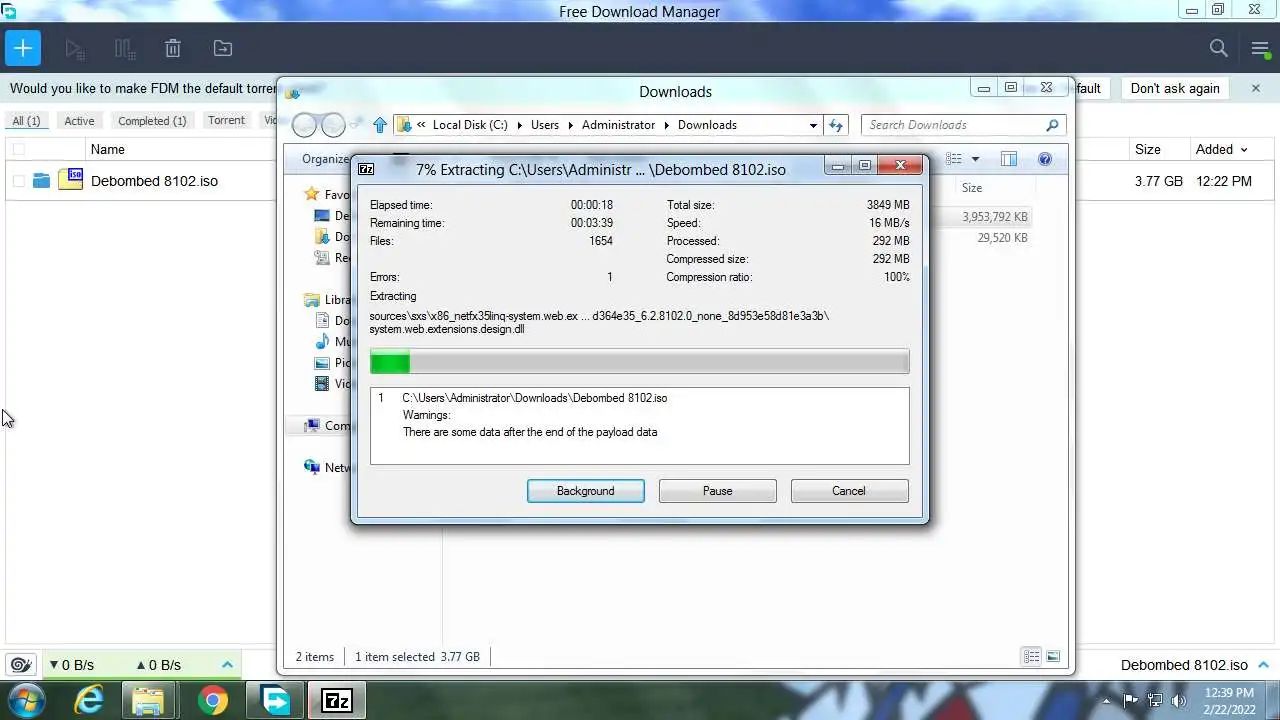
Task: Click the system tray volume icon
Action: pos(1179,700)
